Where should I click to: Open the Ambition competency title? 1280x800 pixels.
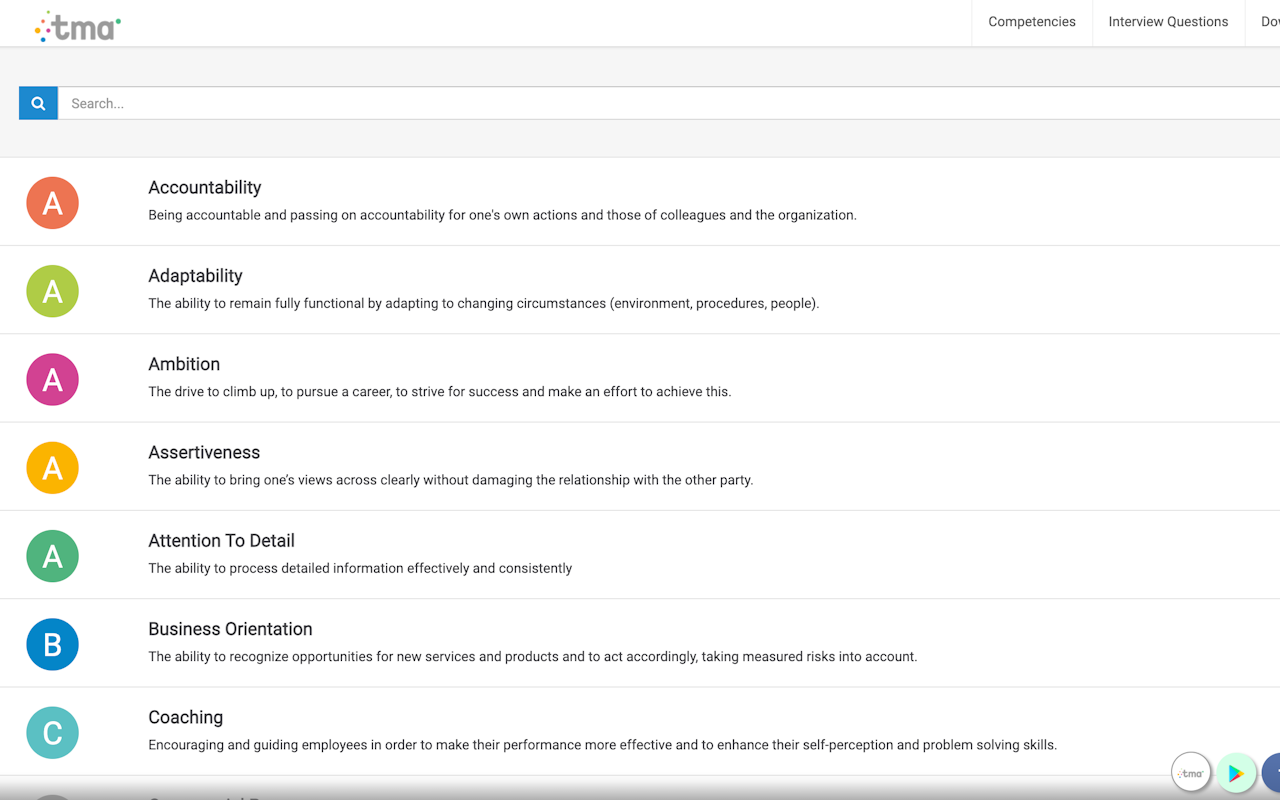[x=184, y=364]
